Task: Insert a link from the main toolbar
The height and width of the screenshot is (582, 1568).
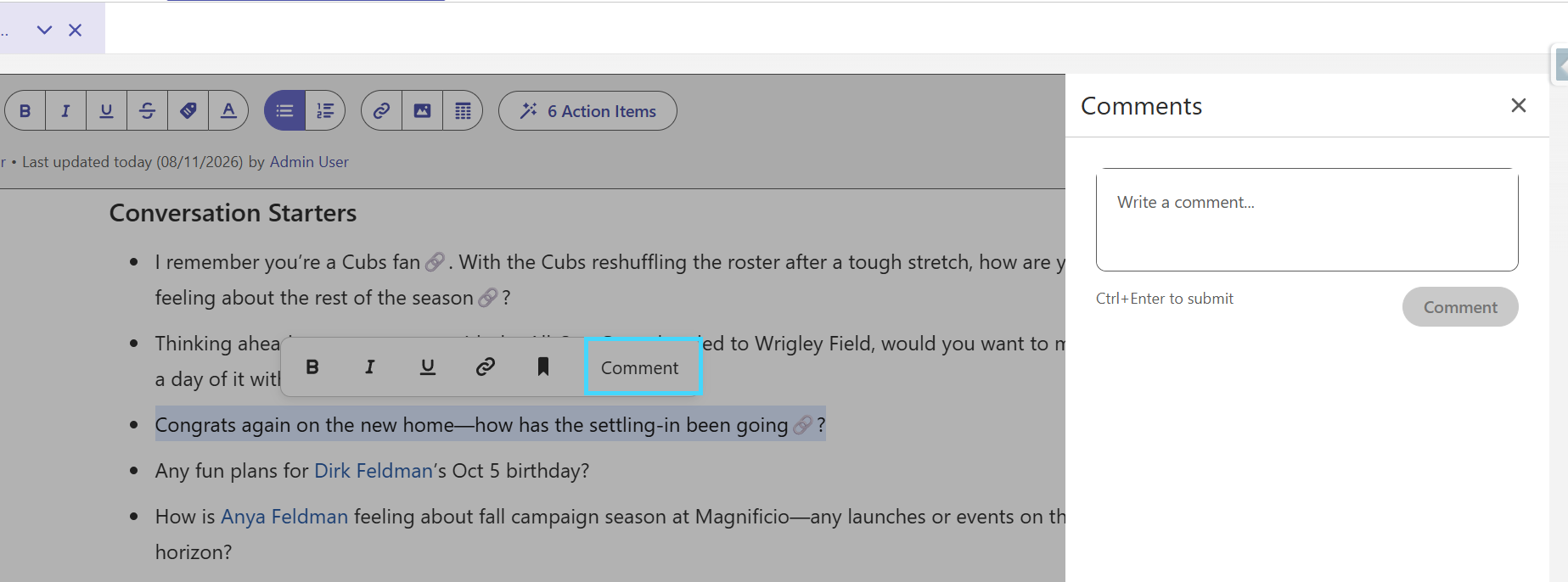Action: (381, 111)
